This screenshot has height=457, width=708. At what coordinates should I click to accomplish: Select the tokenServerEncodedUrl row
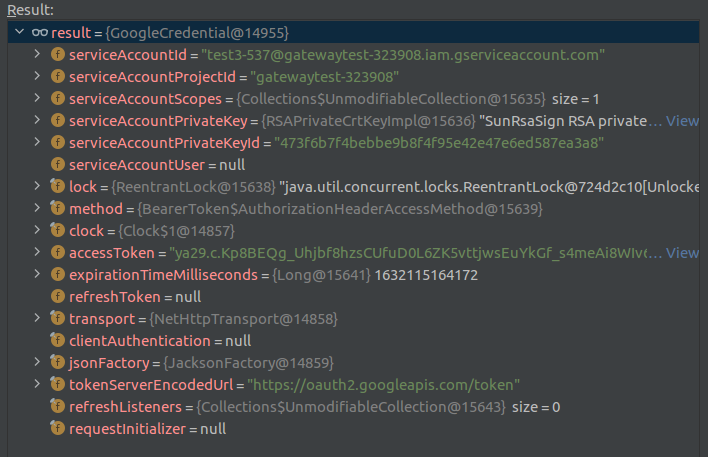pos(300,384)
